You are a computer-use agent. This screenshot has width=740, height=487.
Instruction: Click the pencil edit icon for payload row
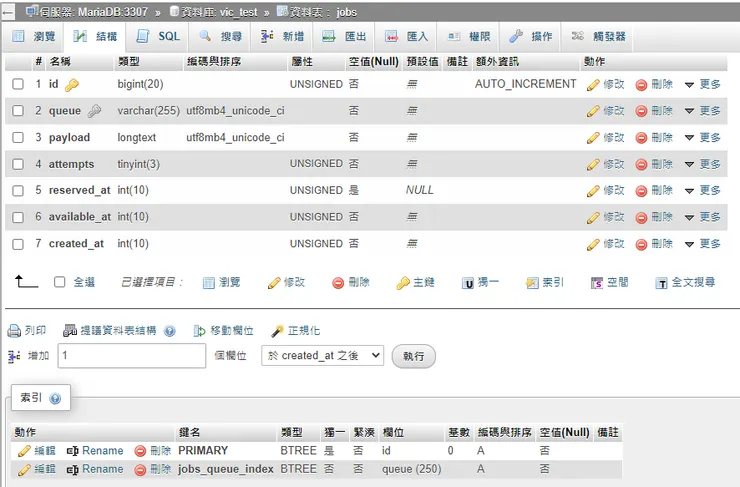pos(593,138)
